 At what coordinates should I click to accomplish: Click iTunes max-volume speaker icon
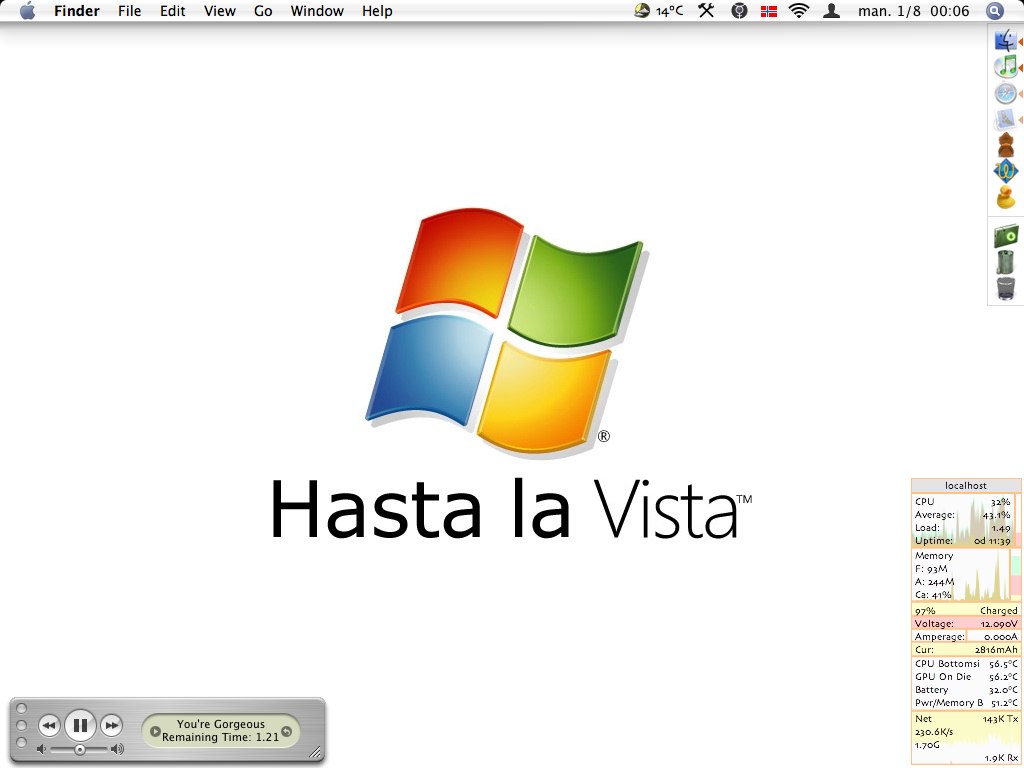click(117, 749)
